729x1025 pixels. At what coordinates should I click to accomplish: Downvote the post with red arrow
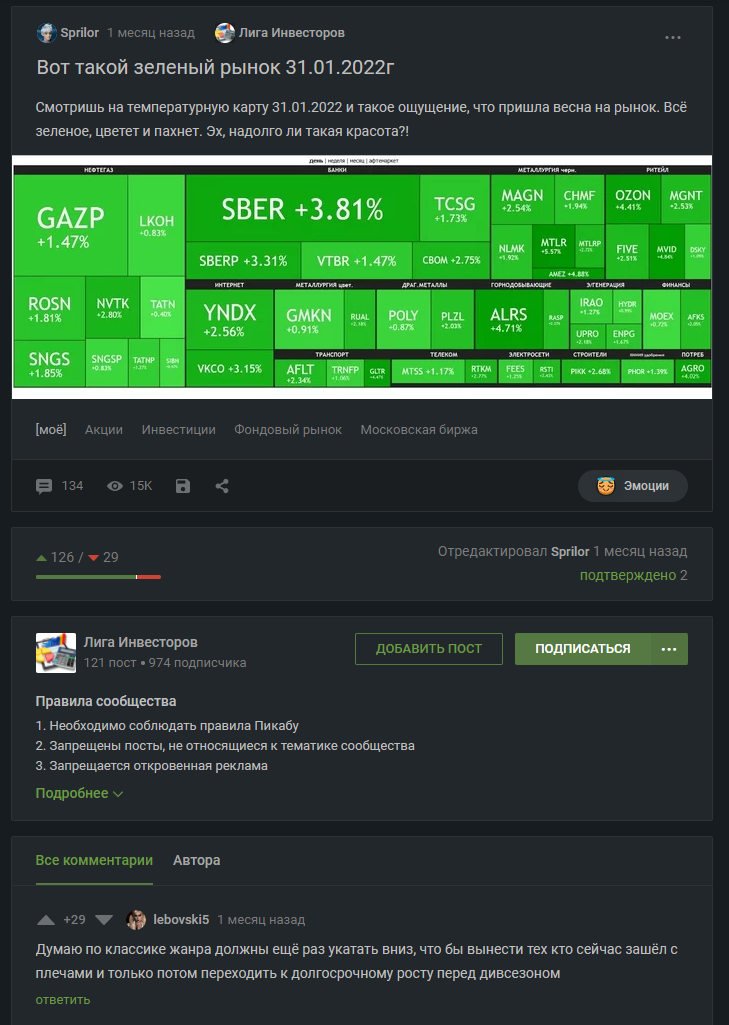[93, 558]
